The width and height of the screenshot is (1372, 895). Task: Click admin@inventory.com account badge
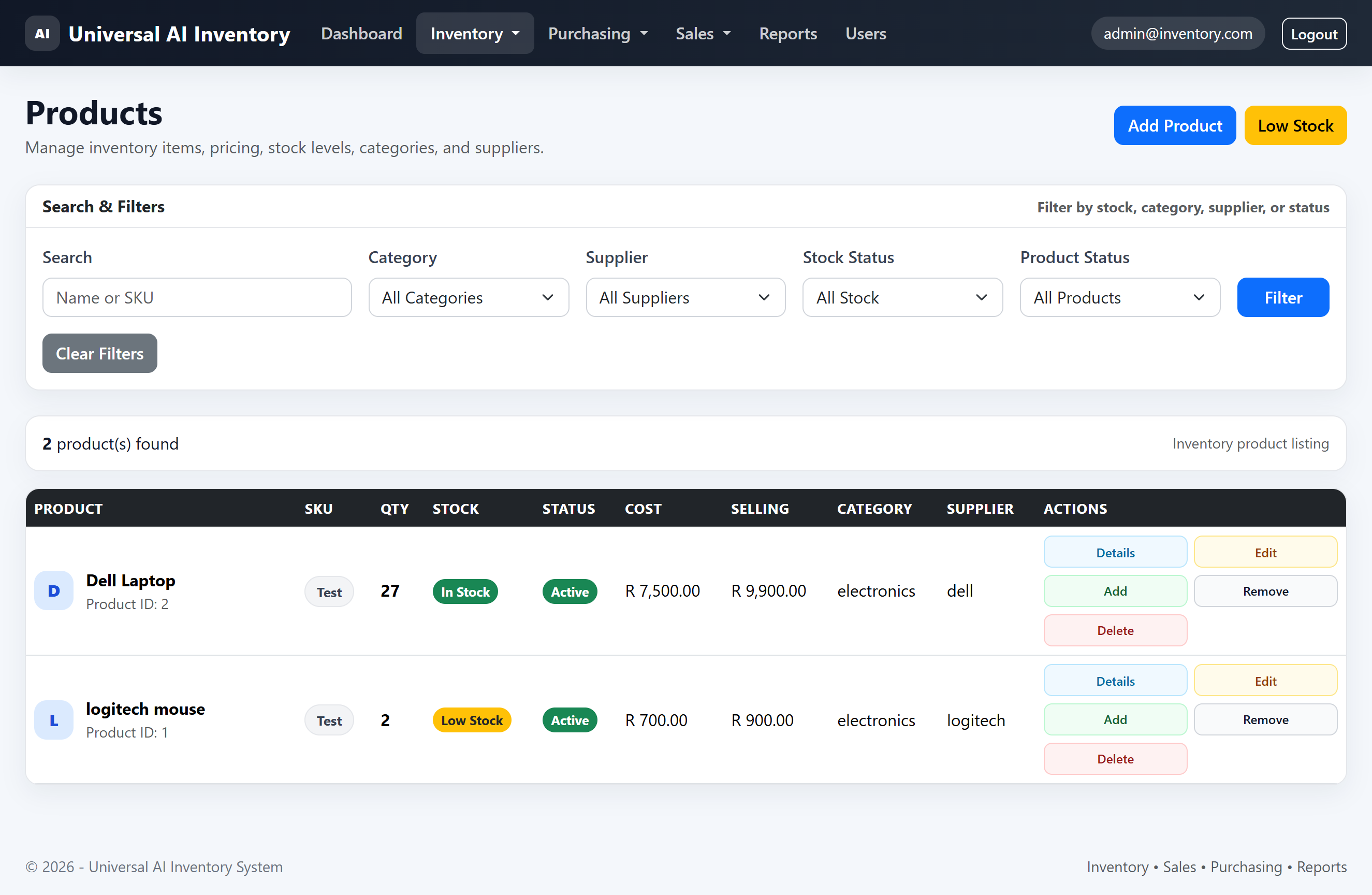pos(1178,34)
